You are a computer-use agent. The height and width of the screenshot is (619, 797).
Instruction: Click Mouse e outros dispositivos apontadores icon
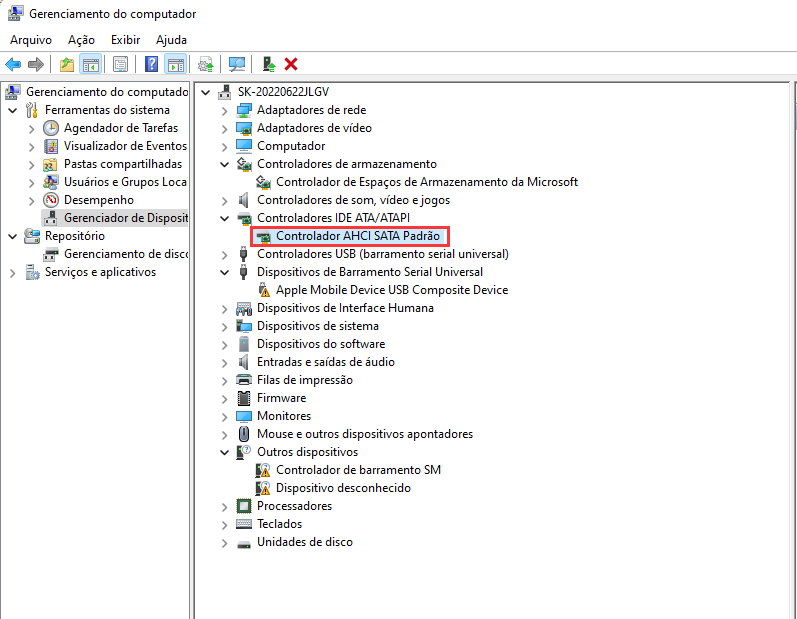244,434
